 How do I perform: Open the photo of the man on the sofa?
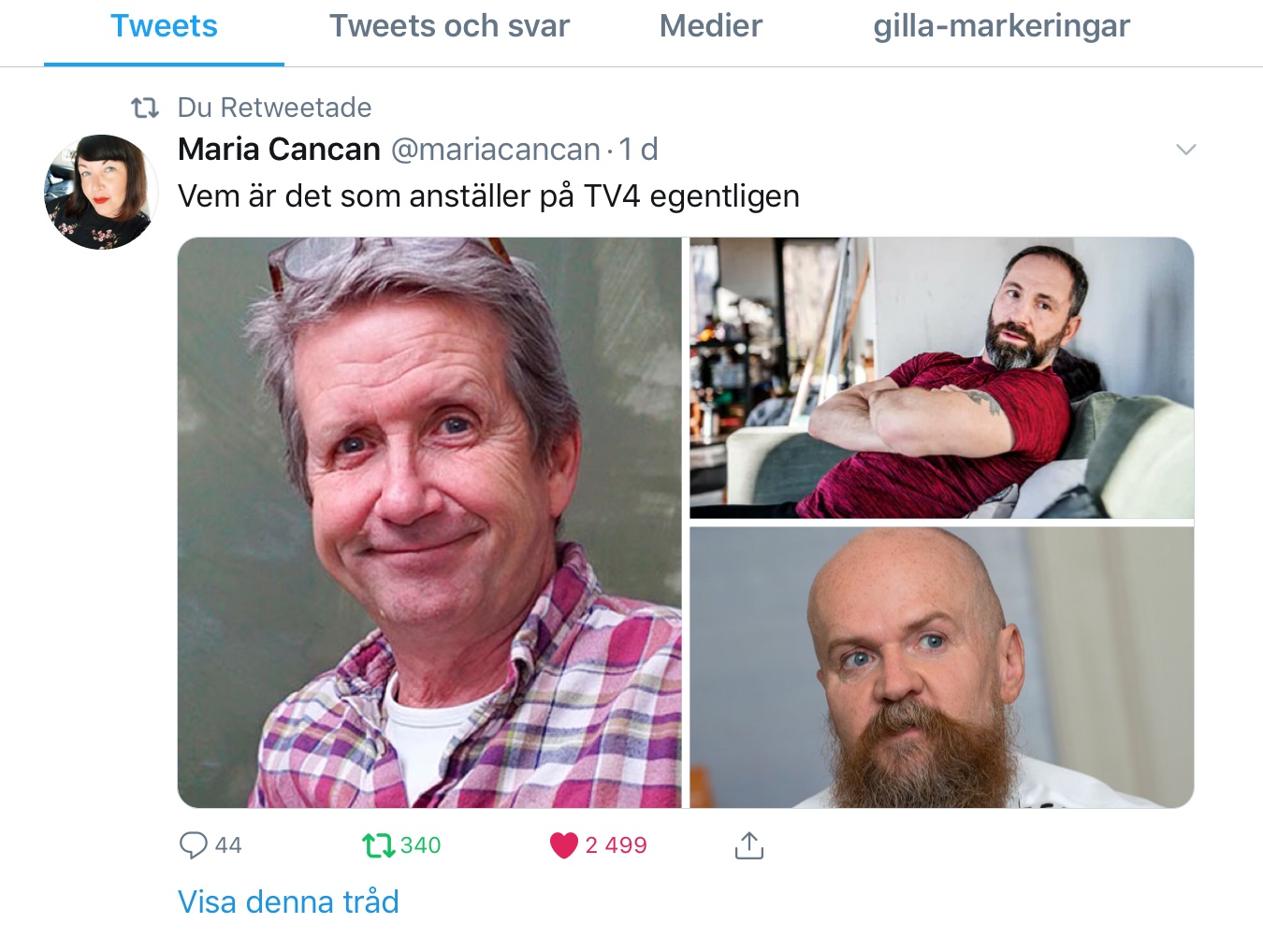(x=941, y=378)
